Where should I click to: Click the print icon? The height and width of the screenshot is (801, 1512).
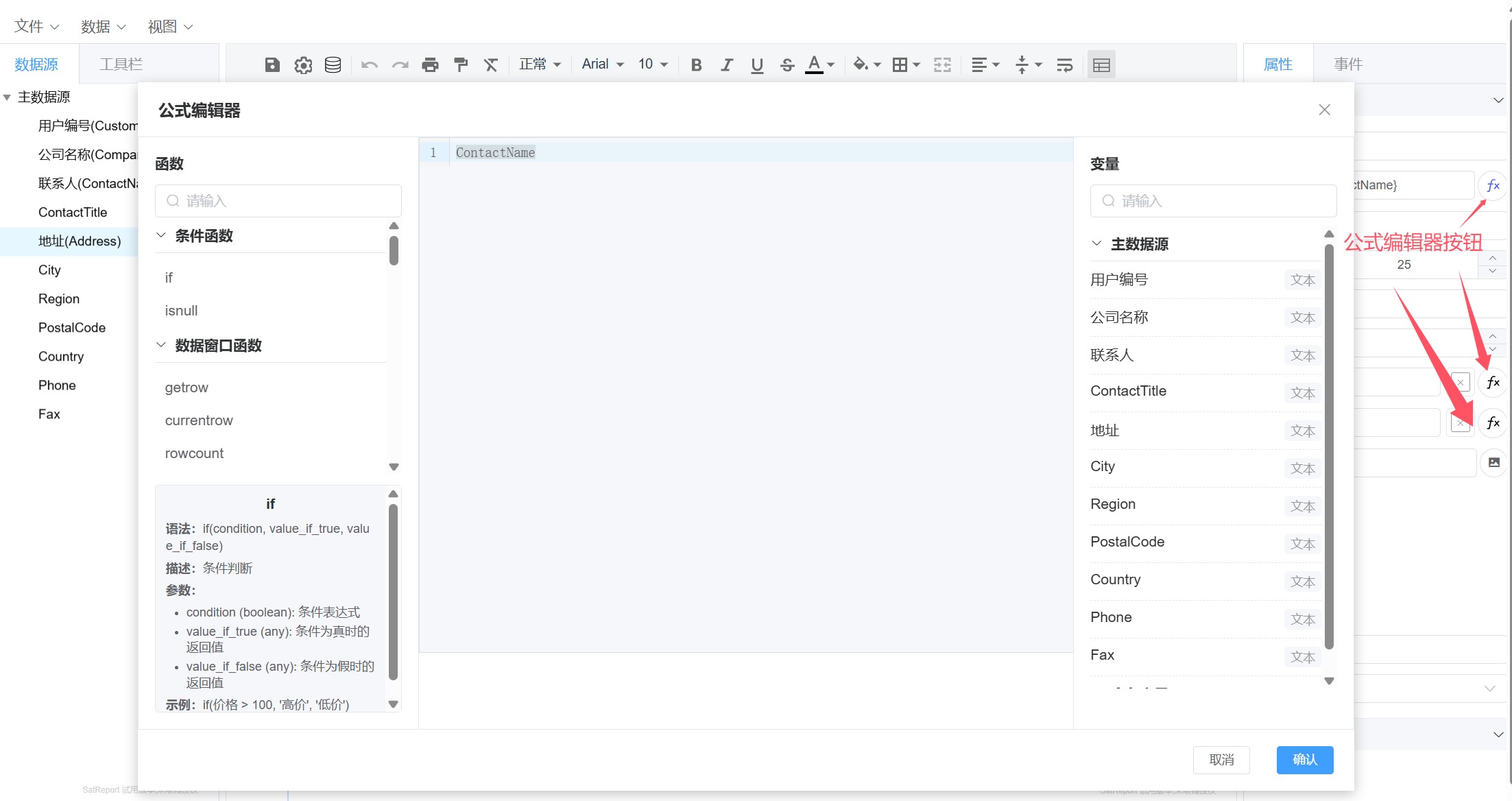pyautogui.click(x=430, y=64)
